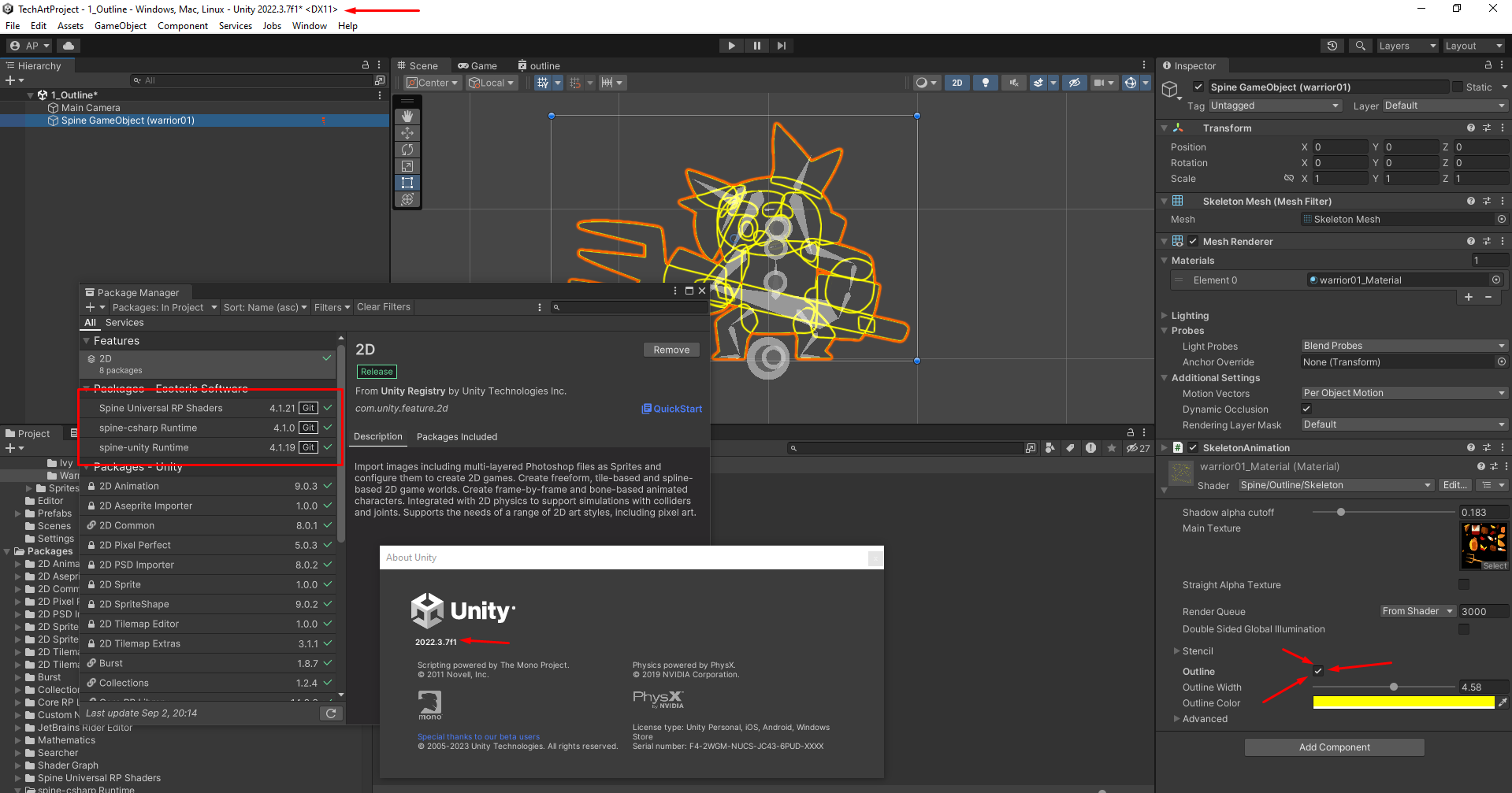Screen dimensions: 1512x793
Task: Toggle 2D view in Scene
Action: click(x=957, y=83)
